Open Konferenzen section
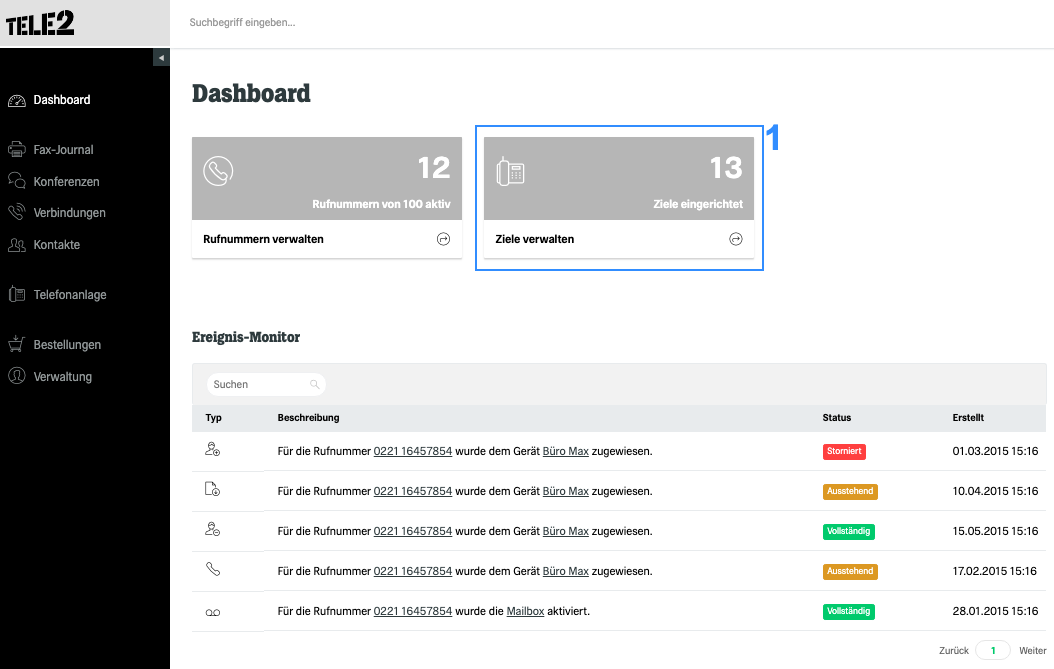1054x669 pixels. (x=67, y=182)
